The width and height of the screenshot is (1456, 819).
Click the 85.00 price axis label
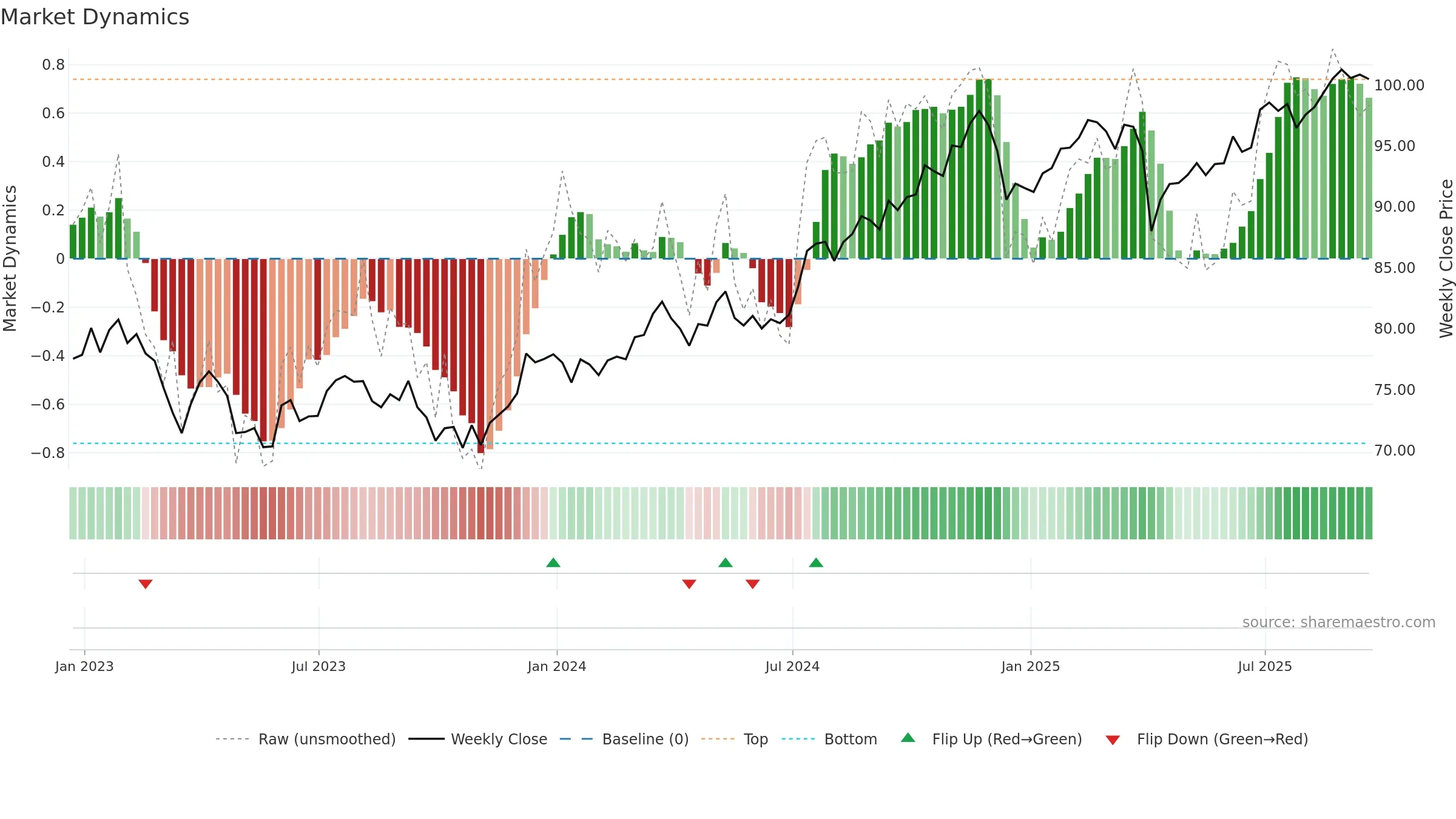tap(1395, 268)
